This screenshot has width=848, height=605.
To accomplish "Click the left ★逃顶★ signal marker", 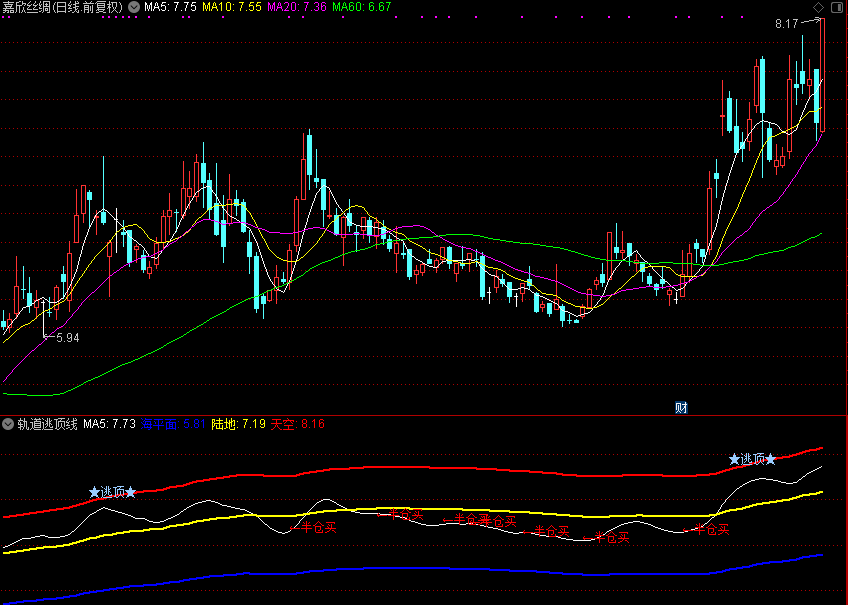I will [112, 492].
